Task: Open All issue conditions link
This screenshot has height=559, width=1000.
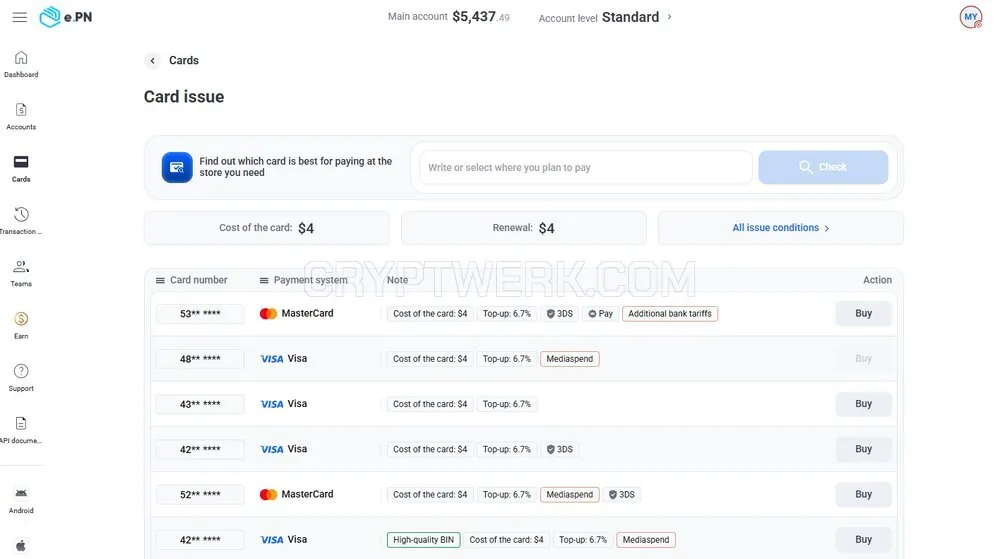Action: (x=781, y=228)
